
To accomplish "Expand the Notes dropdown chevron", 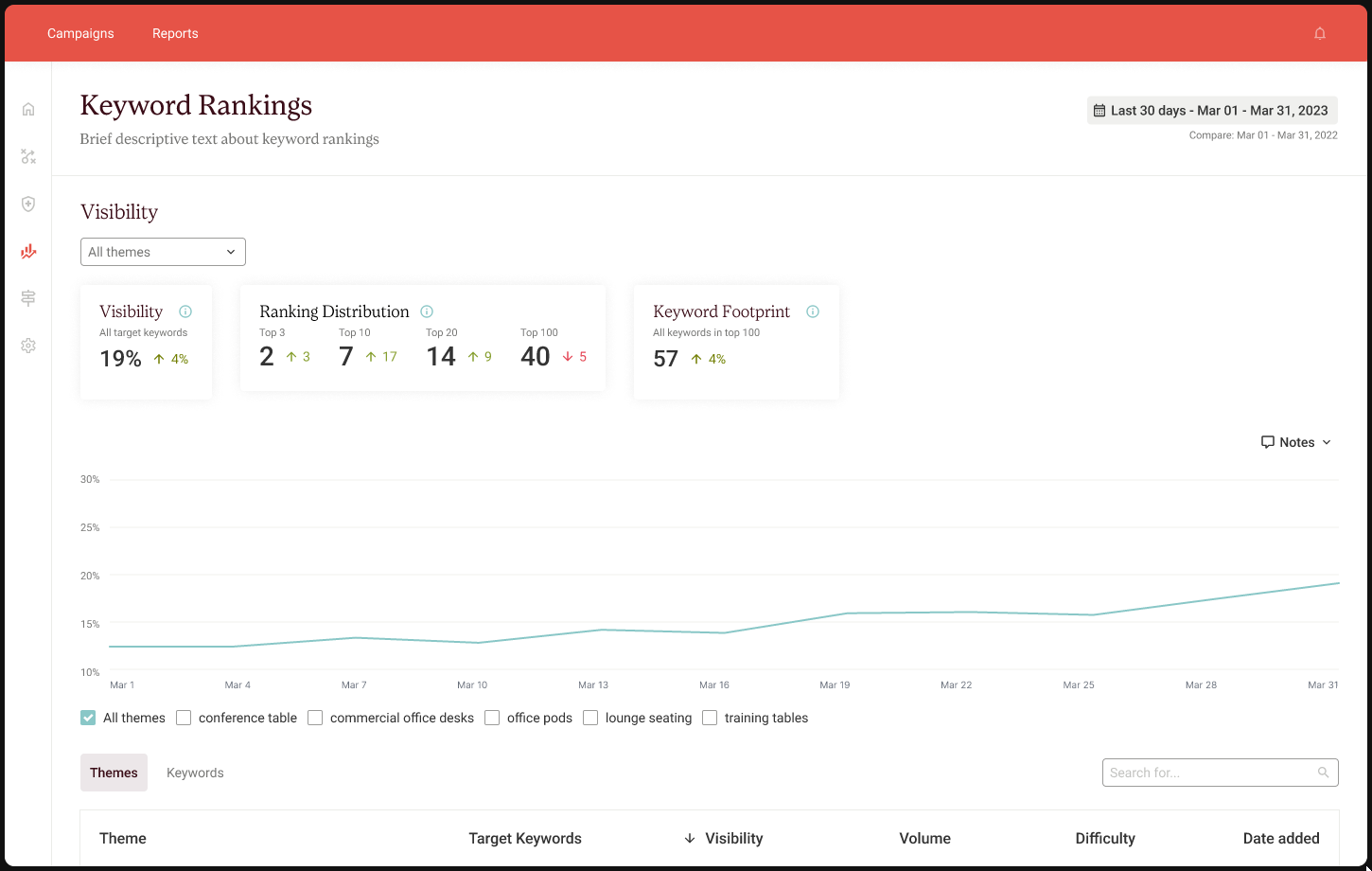I will [1327, 442].
